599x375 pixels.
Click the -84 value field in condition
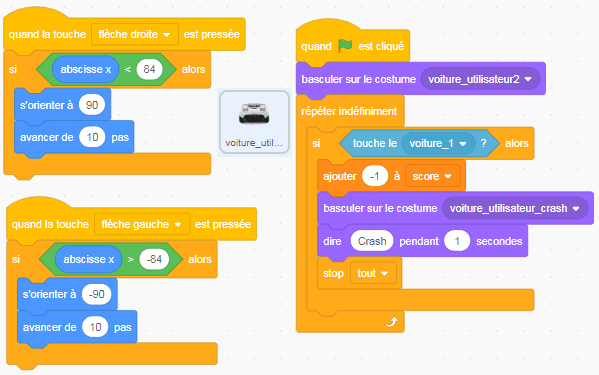(154, 259)
